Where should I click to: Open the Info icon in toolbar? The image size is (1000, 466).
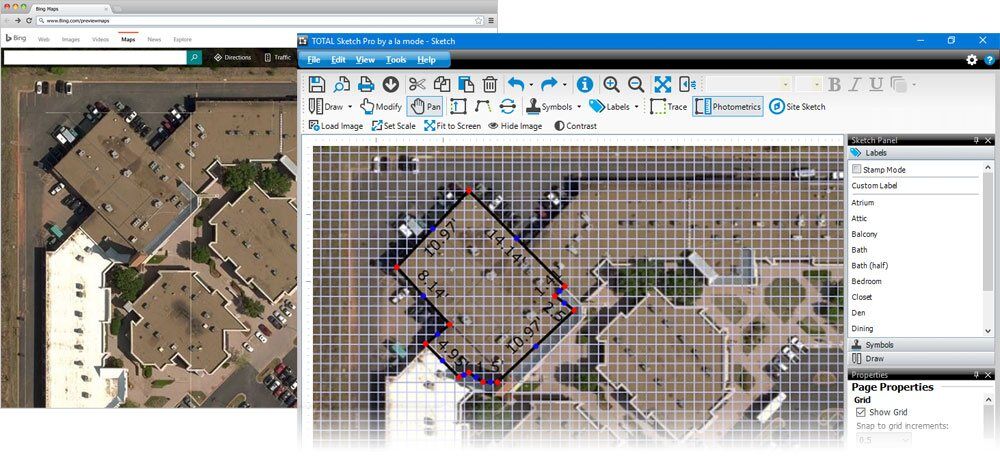click(585, 85)
